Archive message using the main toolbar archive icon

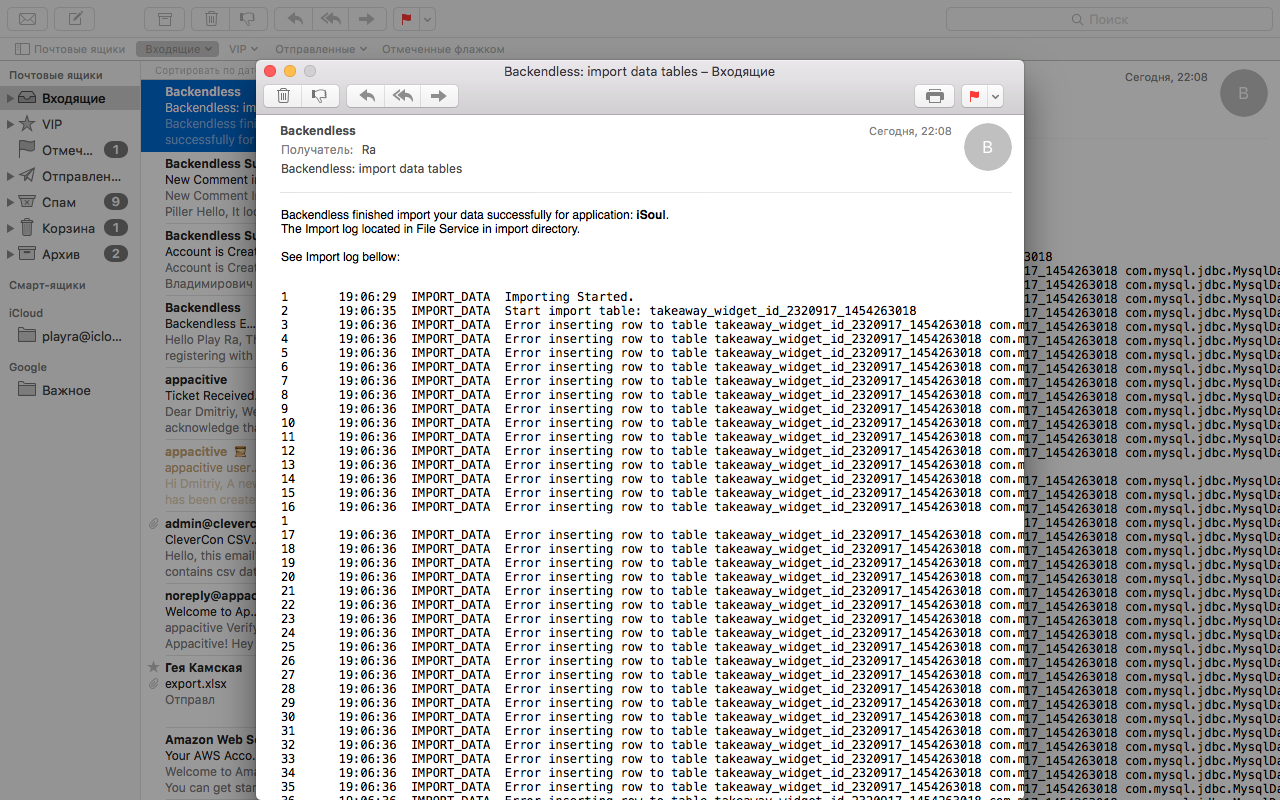[165, 19]
